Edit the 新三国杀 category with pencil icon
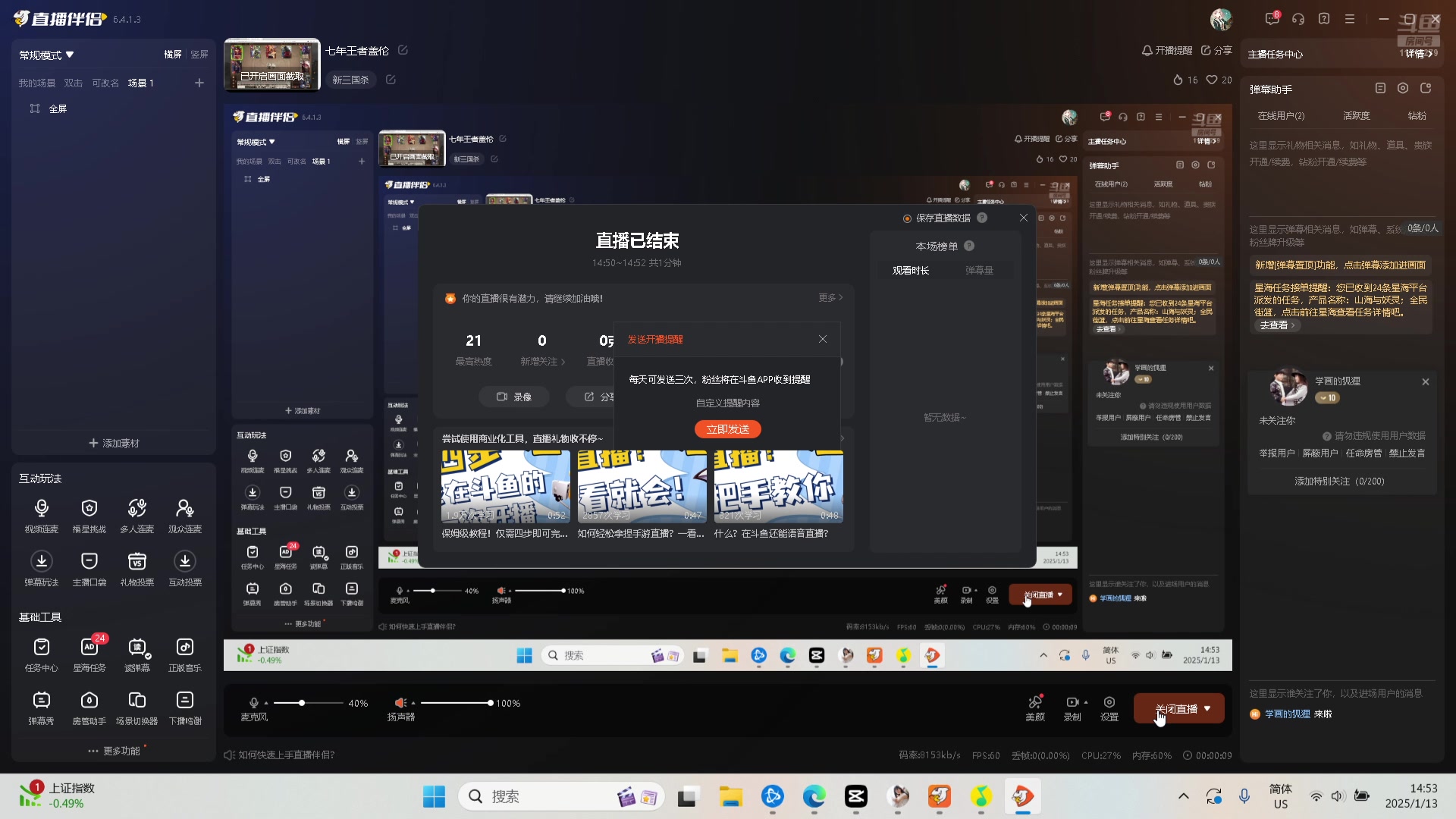This screenshot has width=1456, height=819. (x=391, y=80)
